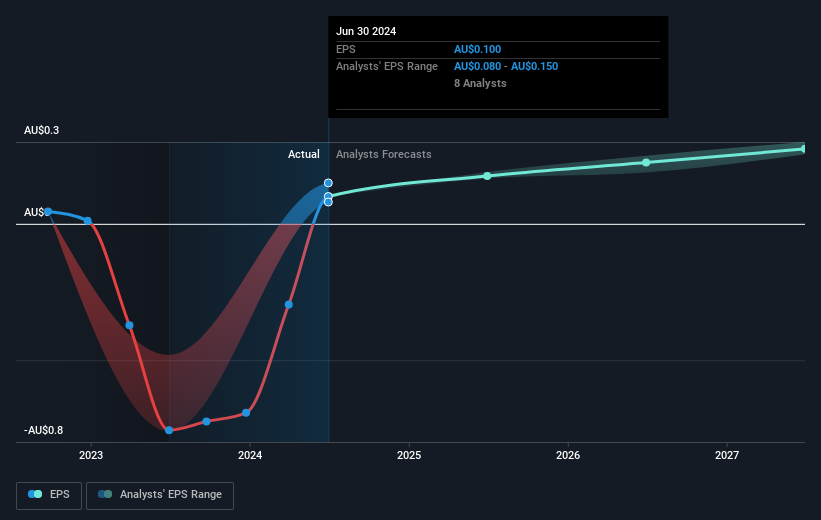
Task: Click the 8 Analysts text in tooltip
Action: [x=480, y=83]
